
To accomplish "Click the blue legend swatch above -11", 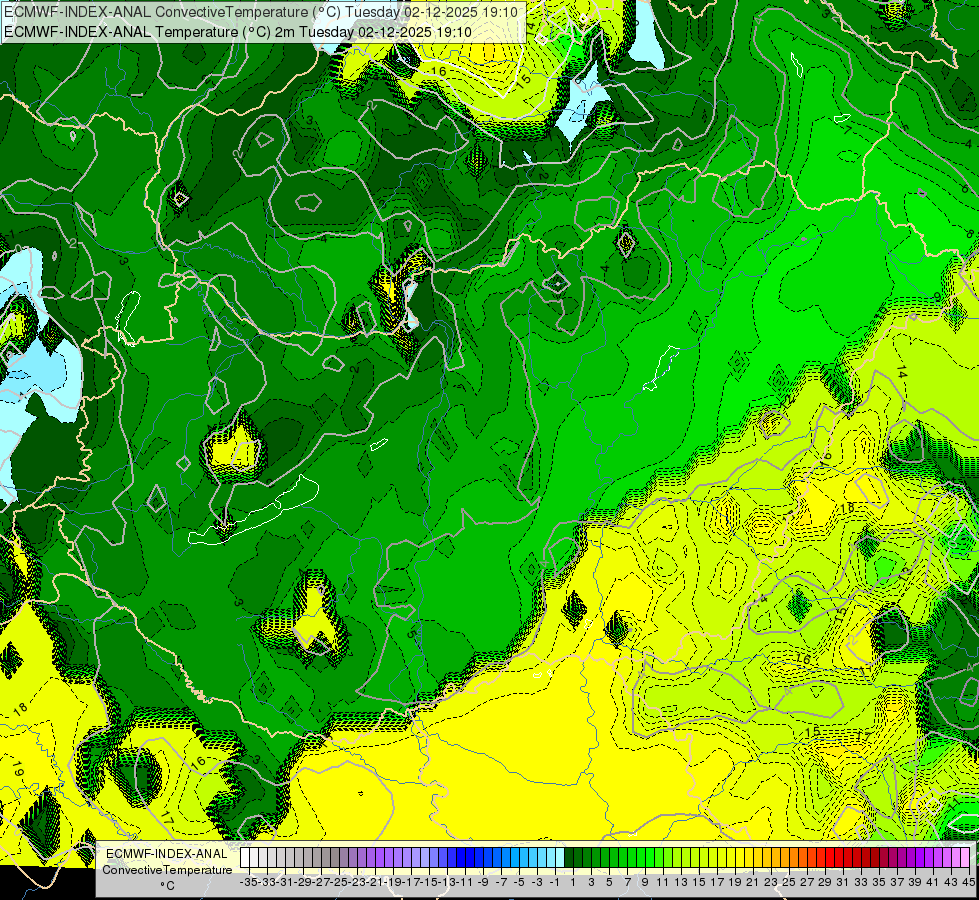I will [x=461, y=857].
